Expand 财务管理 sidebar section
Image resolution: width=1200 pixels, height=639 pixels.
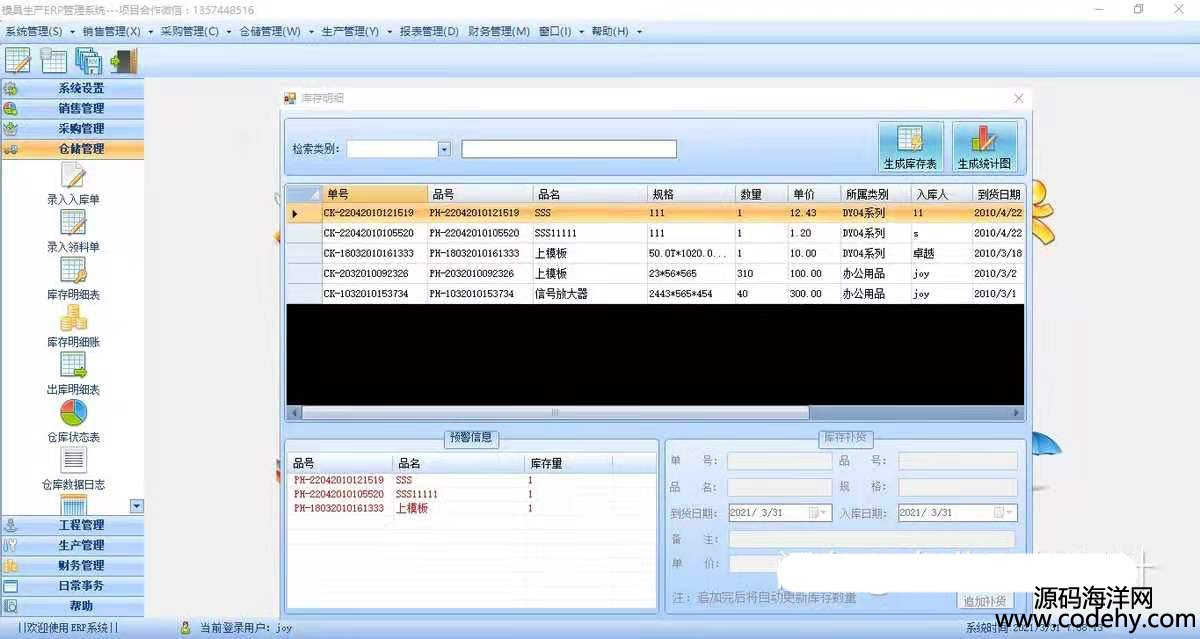(x=72, y=565)
